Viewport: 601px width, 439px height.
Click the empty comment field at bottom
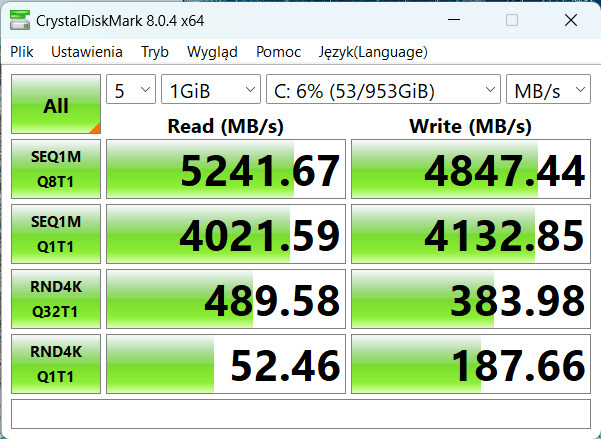click(301, 414)
